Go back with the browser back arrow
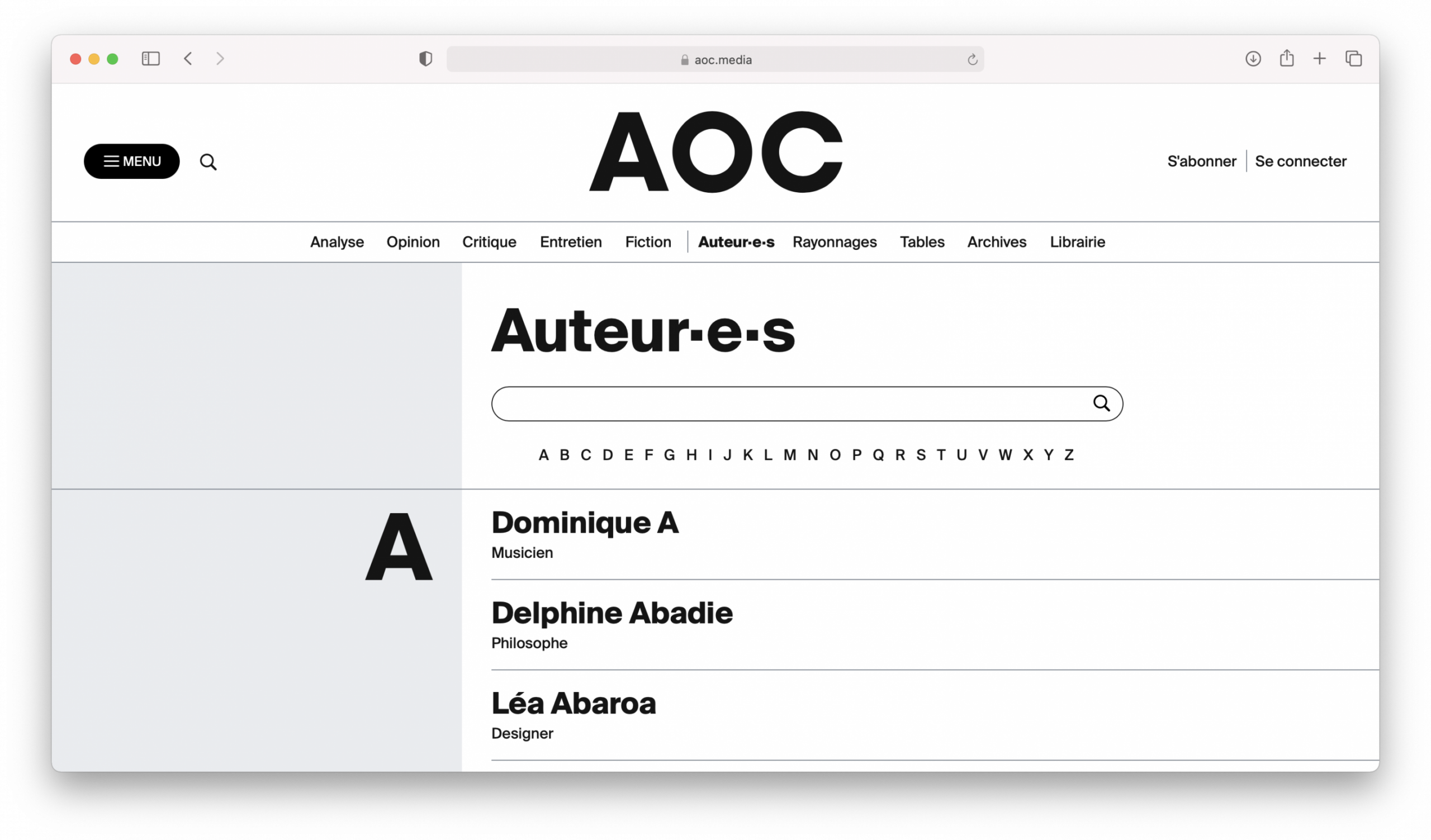The width and height of the screenshot is (1431, 840). point(188,59)
